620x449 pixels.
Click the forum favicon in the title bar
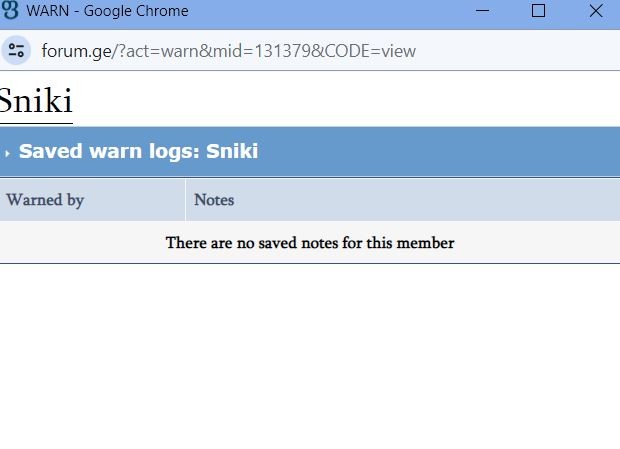tap(11, 11)
